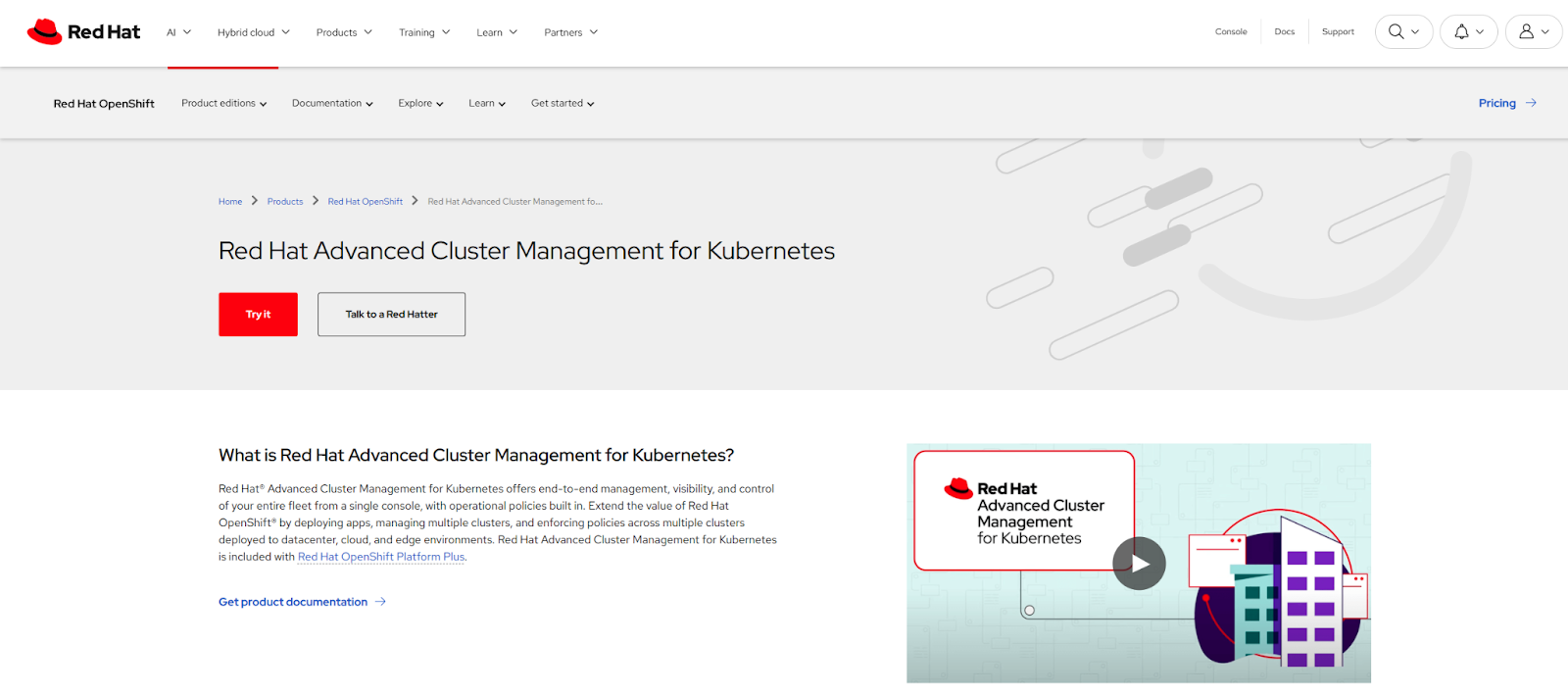Viewport: 1568px width, 695px height.
Task: Go to Products breadcrumb
Action: 285,202
